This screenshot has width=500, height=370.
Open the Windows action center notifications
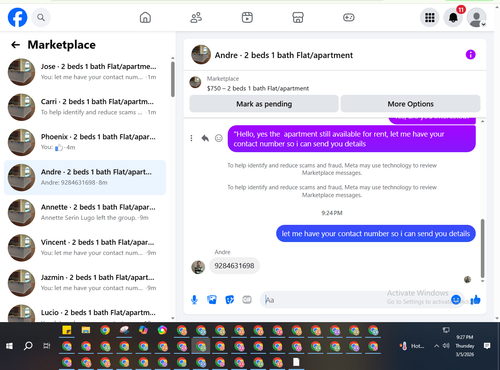click(x=487, y=346)
